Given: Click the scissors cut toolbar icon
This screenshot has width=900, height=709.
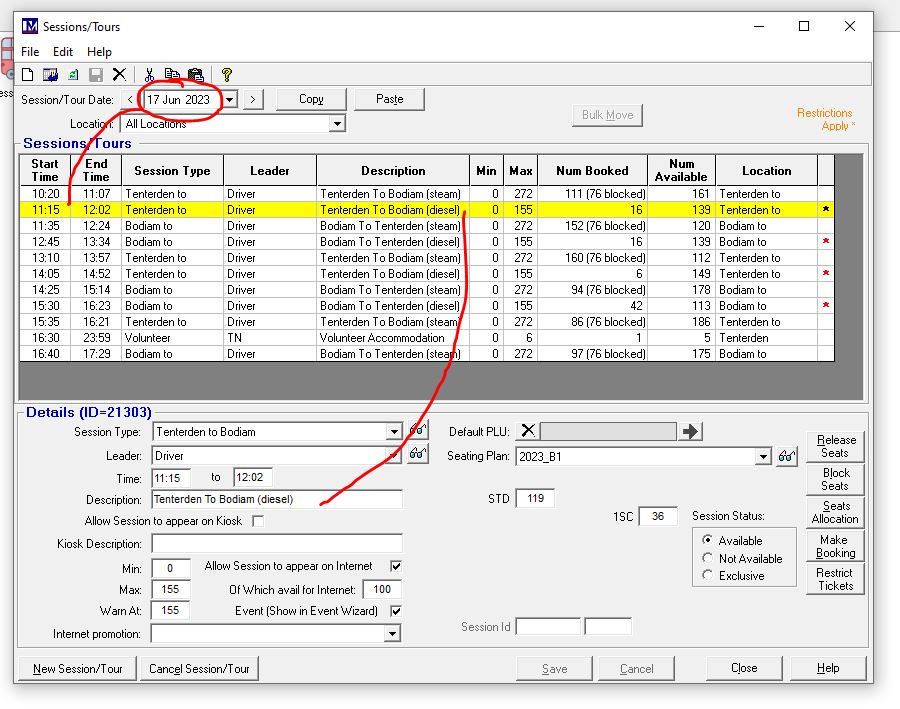Looking at the screenshot, I should pyautogui.click(x=149, y=75).
